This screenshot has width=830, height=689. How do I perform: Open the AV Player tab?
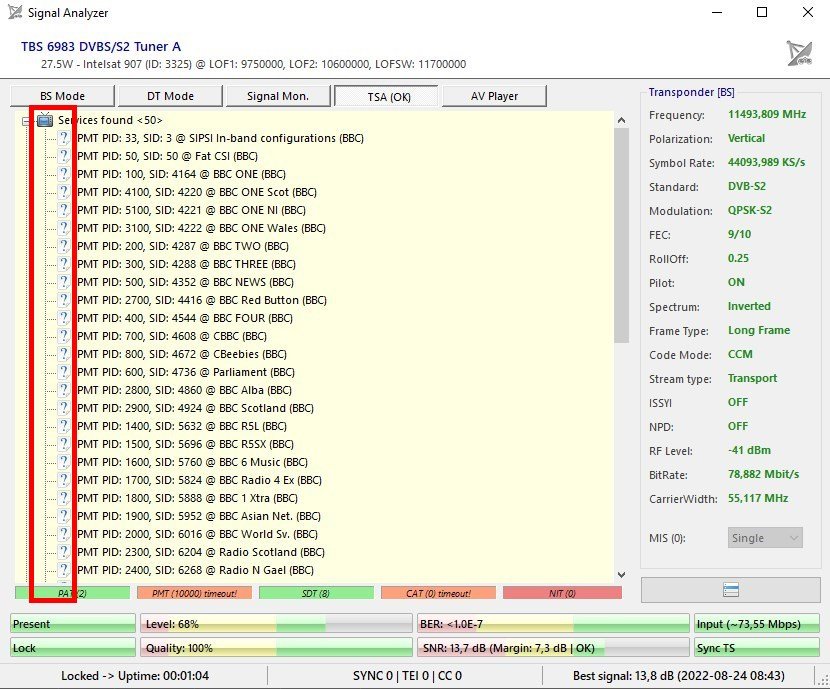pyautogui.click(x=494, y=96)
